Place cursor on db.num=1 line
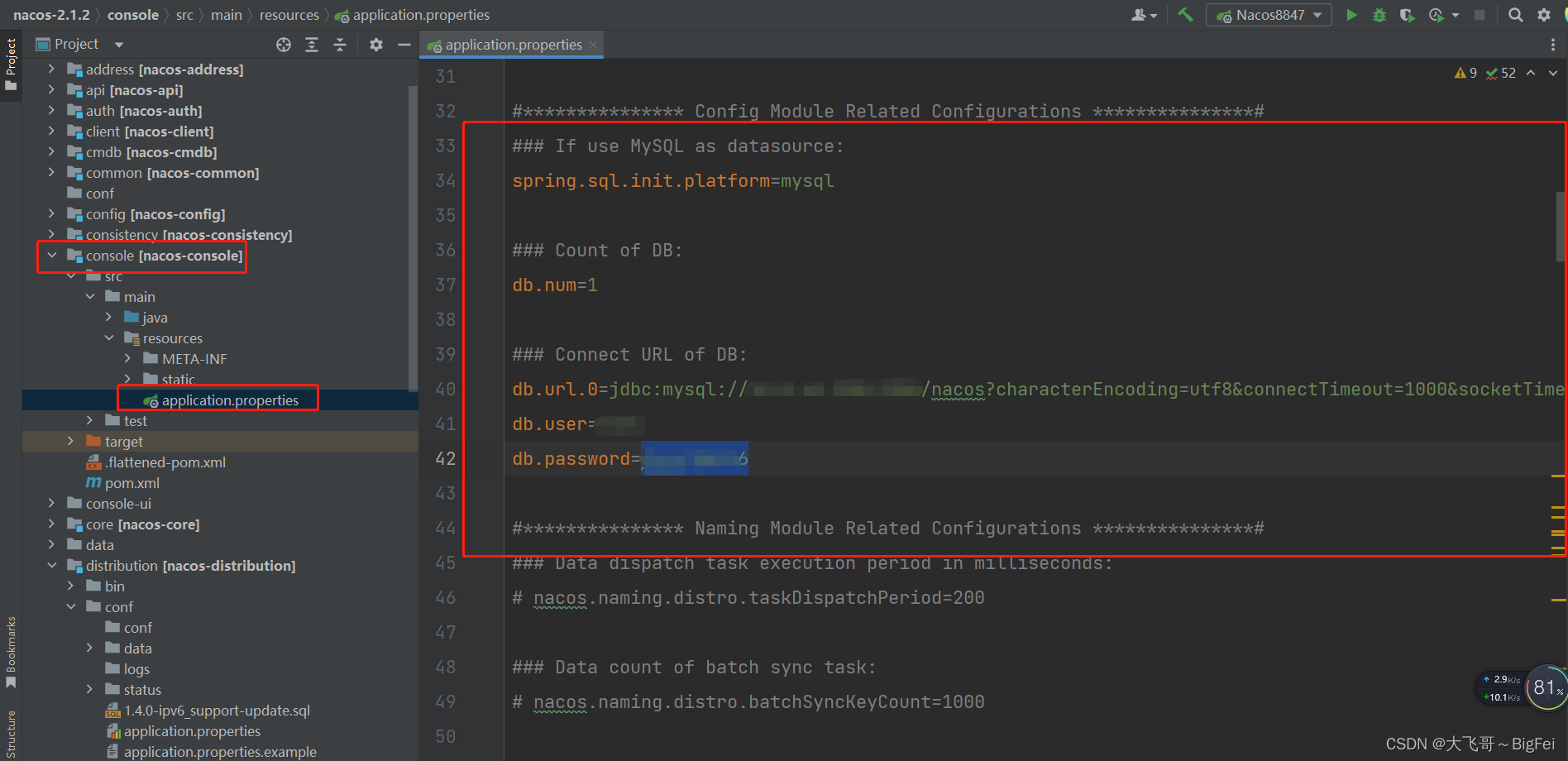 [555, 285]
